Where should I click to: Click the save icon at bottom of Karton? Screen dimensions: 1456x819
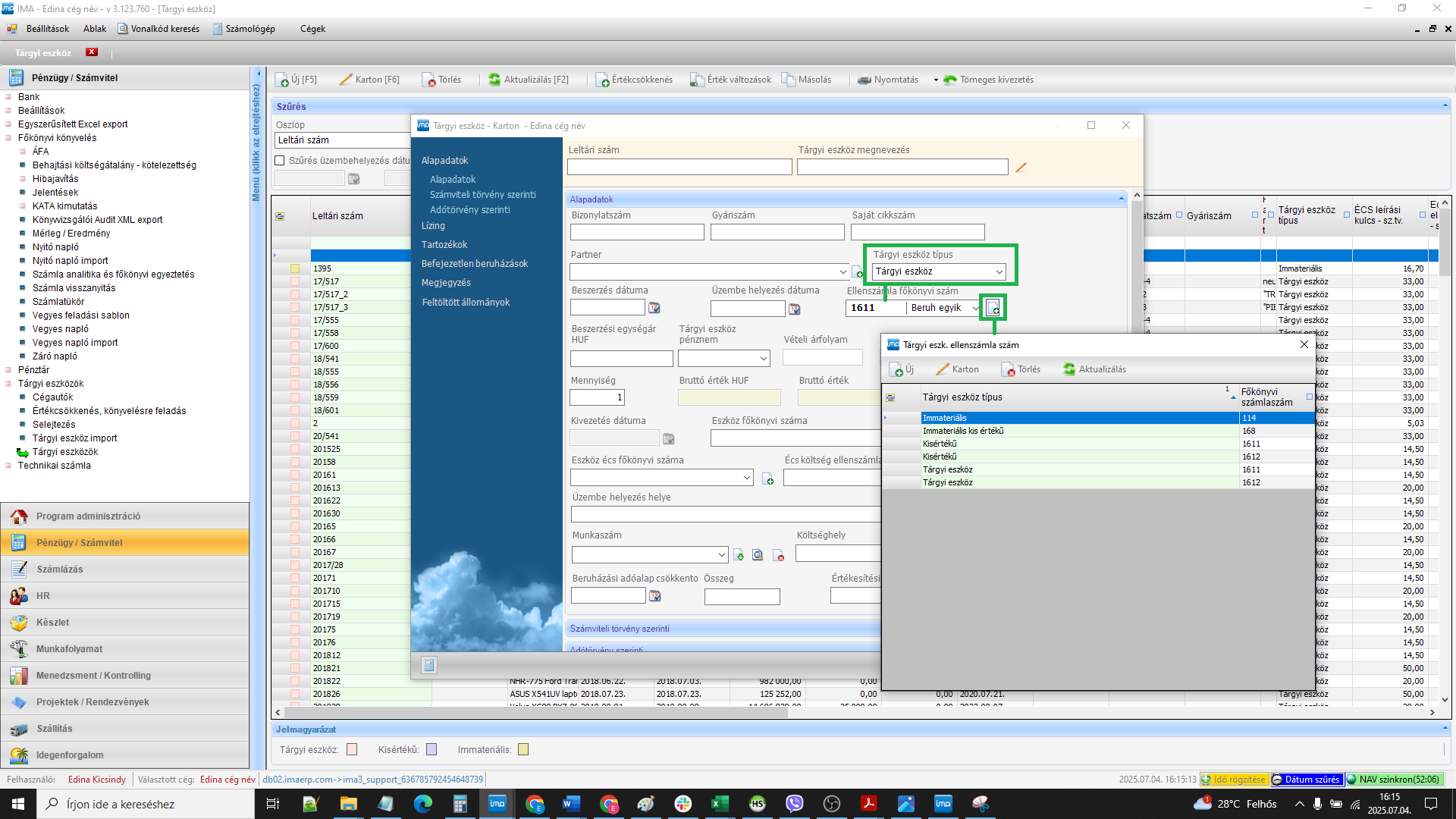429,665
